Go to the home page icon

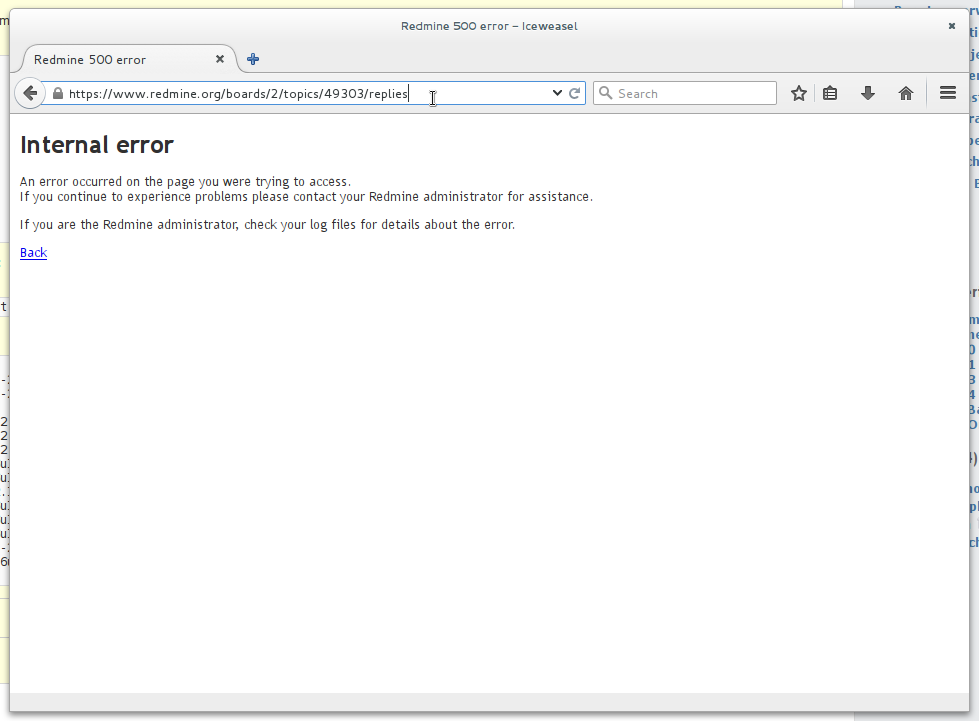click(905, 94)
